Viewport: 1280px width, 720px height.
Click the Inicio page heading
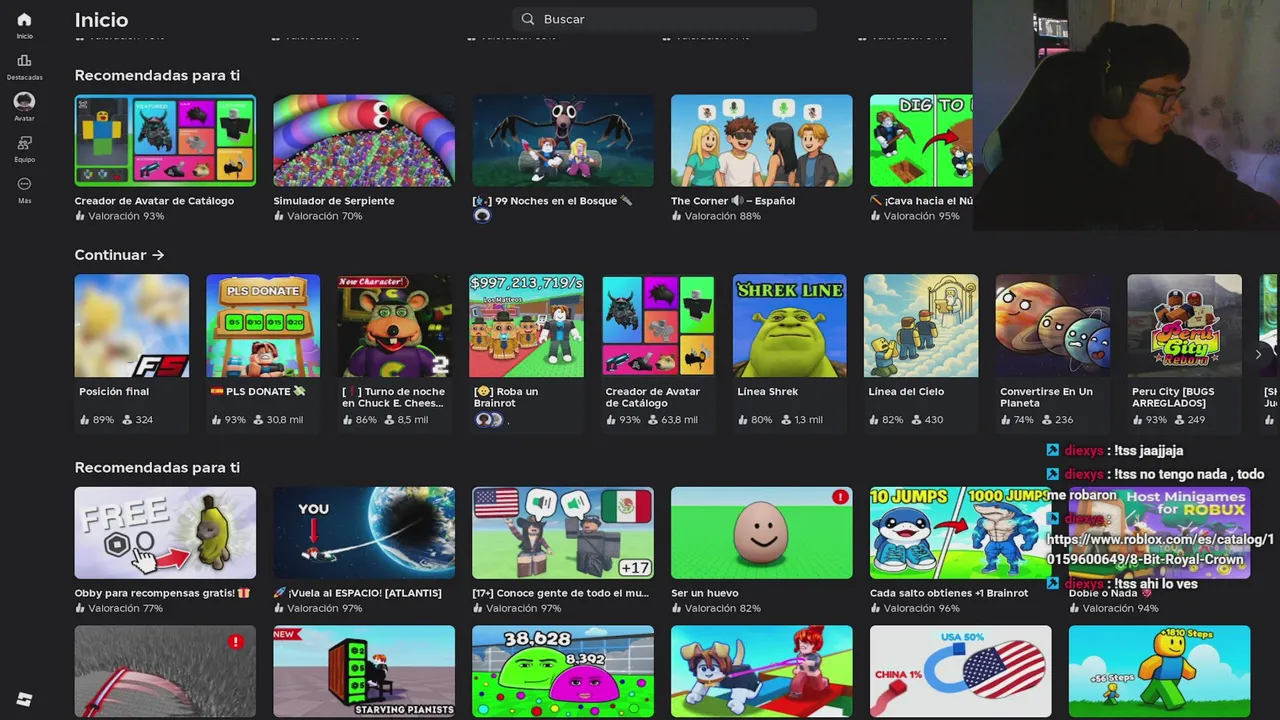(x=101, y=20)
